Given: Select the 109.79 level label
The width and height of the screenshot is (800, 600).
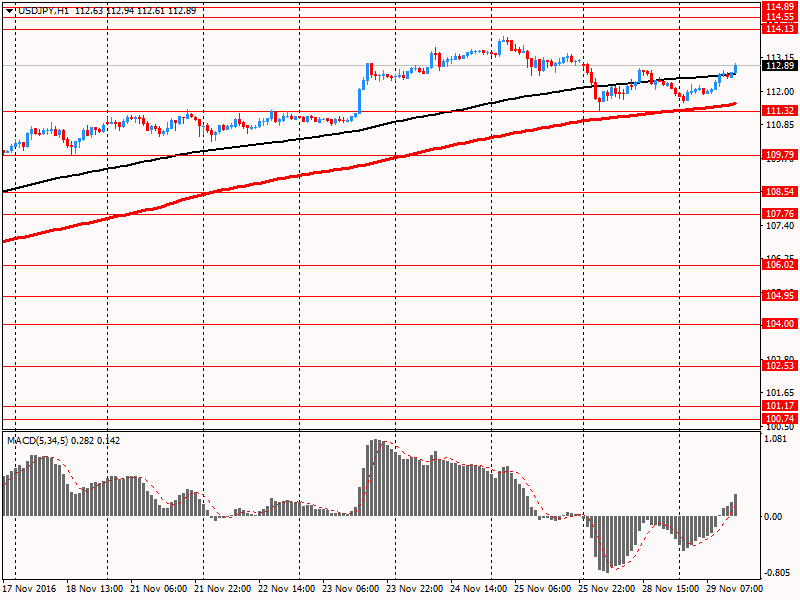Looking at the screenshot, I should click(780, 155).
